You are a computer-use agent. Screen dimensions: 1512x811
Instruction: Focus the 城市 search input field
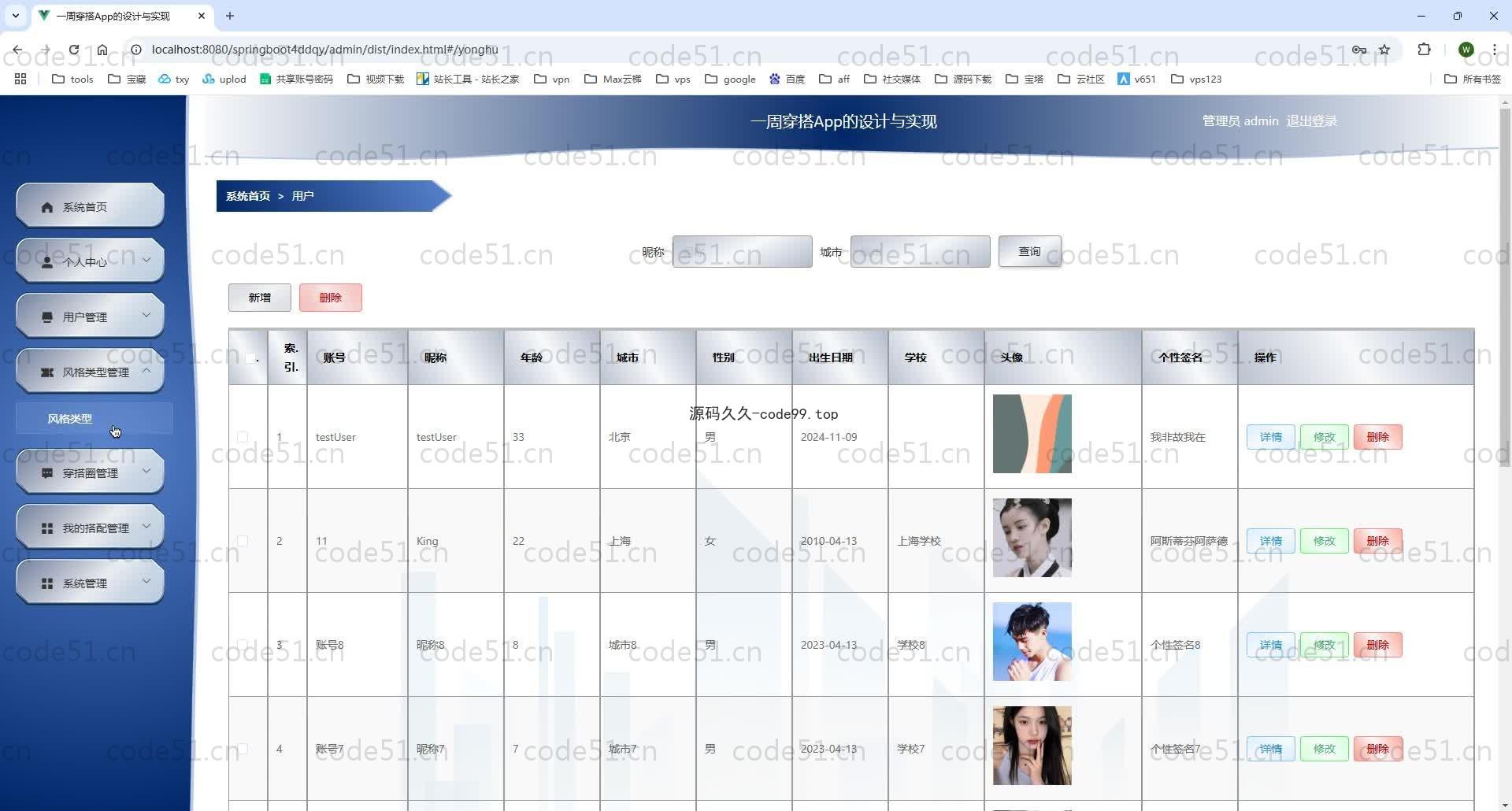[x=920, y=252]
